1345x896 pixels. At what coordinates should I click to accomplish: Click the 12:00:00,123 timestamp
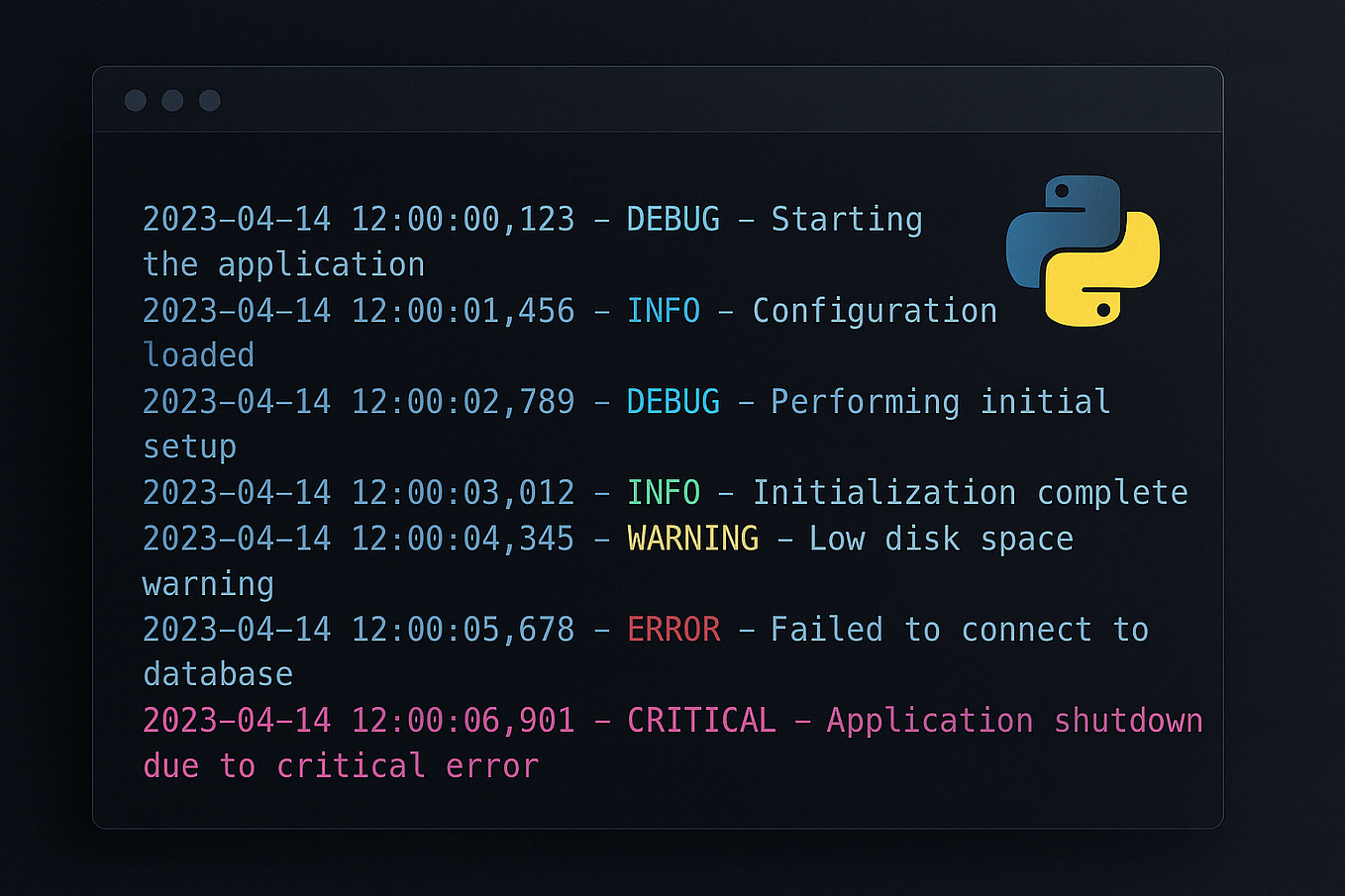[x=463, y=219]
